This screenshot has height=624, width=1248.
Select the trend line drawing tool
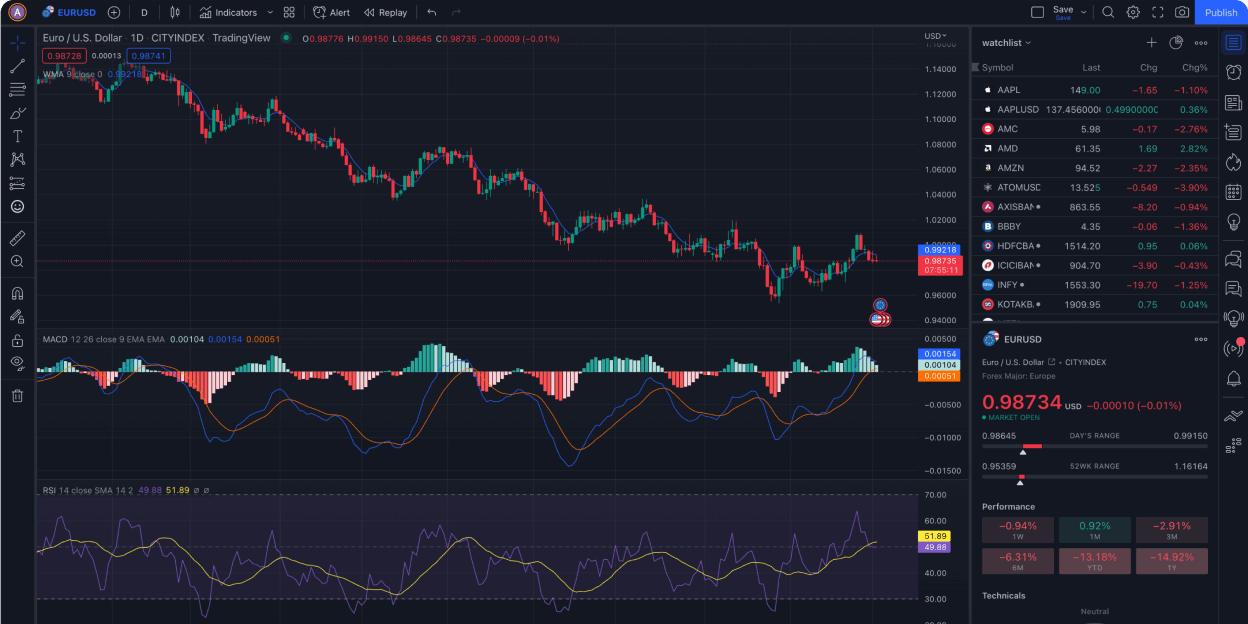click(x=17, y=66)
